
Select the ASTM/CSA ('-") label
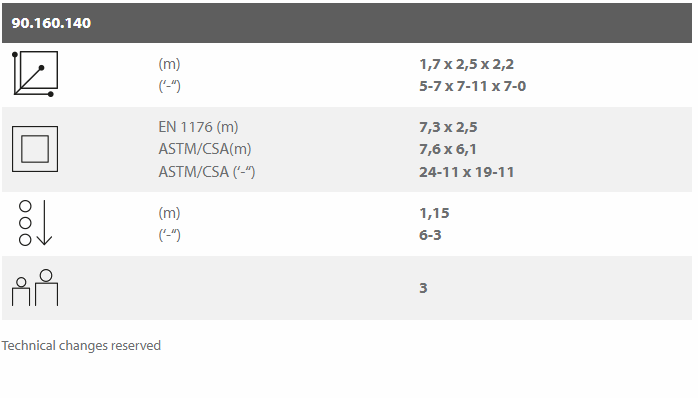207,172
